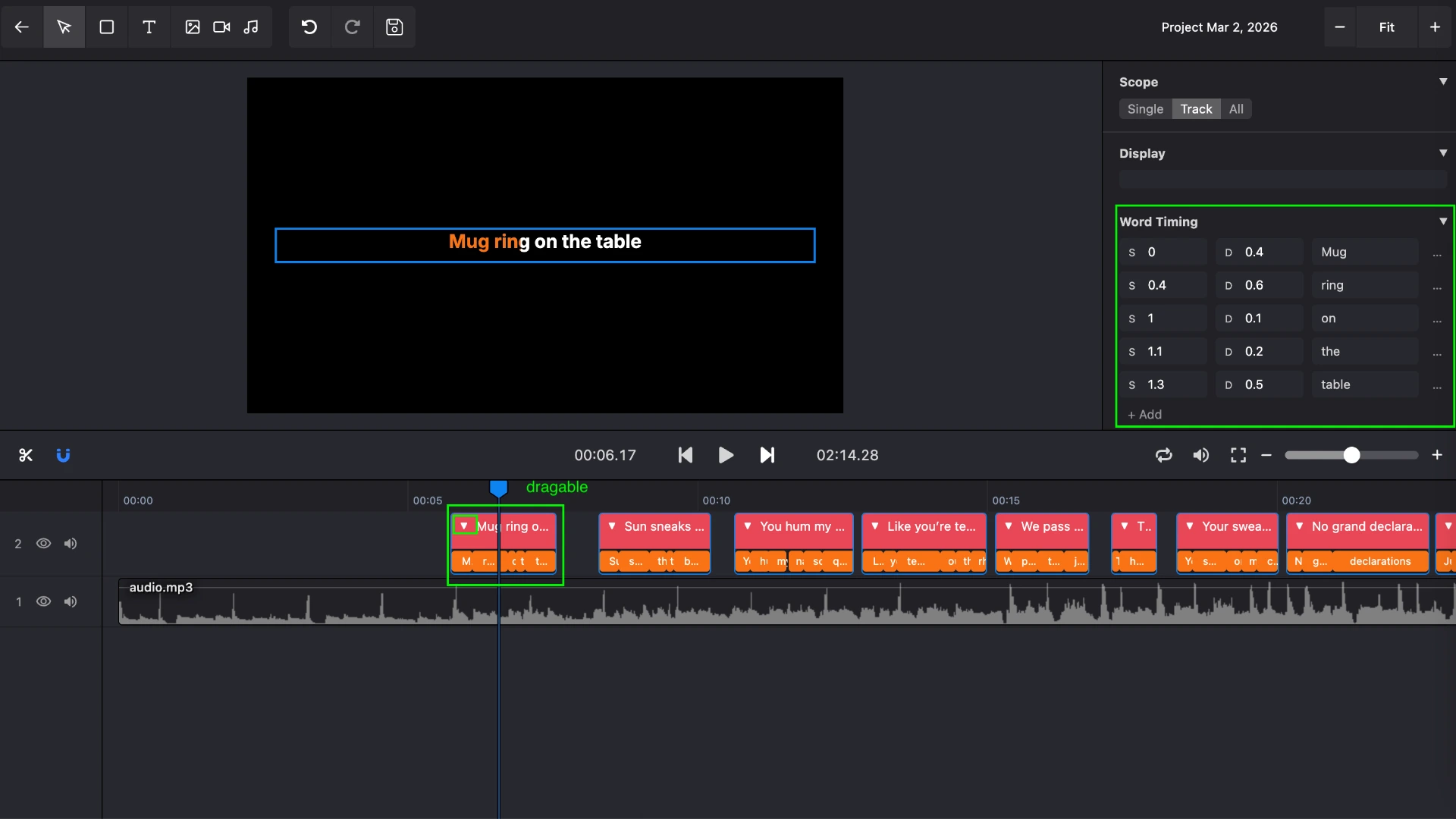Zoom in the canvas with plus button
This screenshot has width=1456, height=819.
tap(1435, 27)
